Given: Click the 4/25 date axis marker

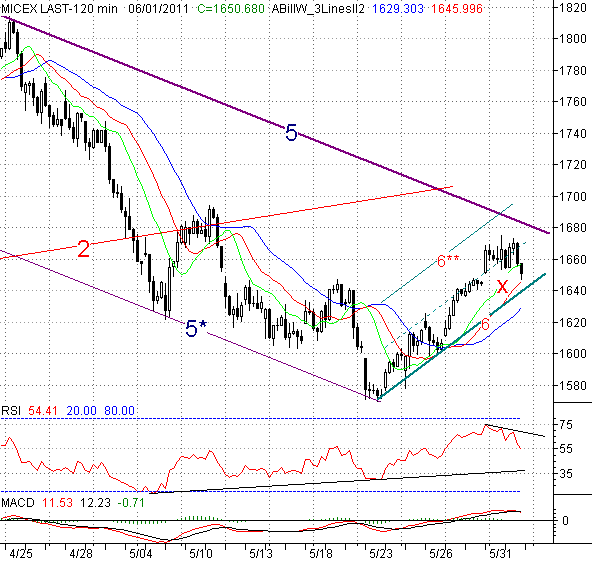Looking at the screenshot, I should (x=21, y=554).
